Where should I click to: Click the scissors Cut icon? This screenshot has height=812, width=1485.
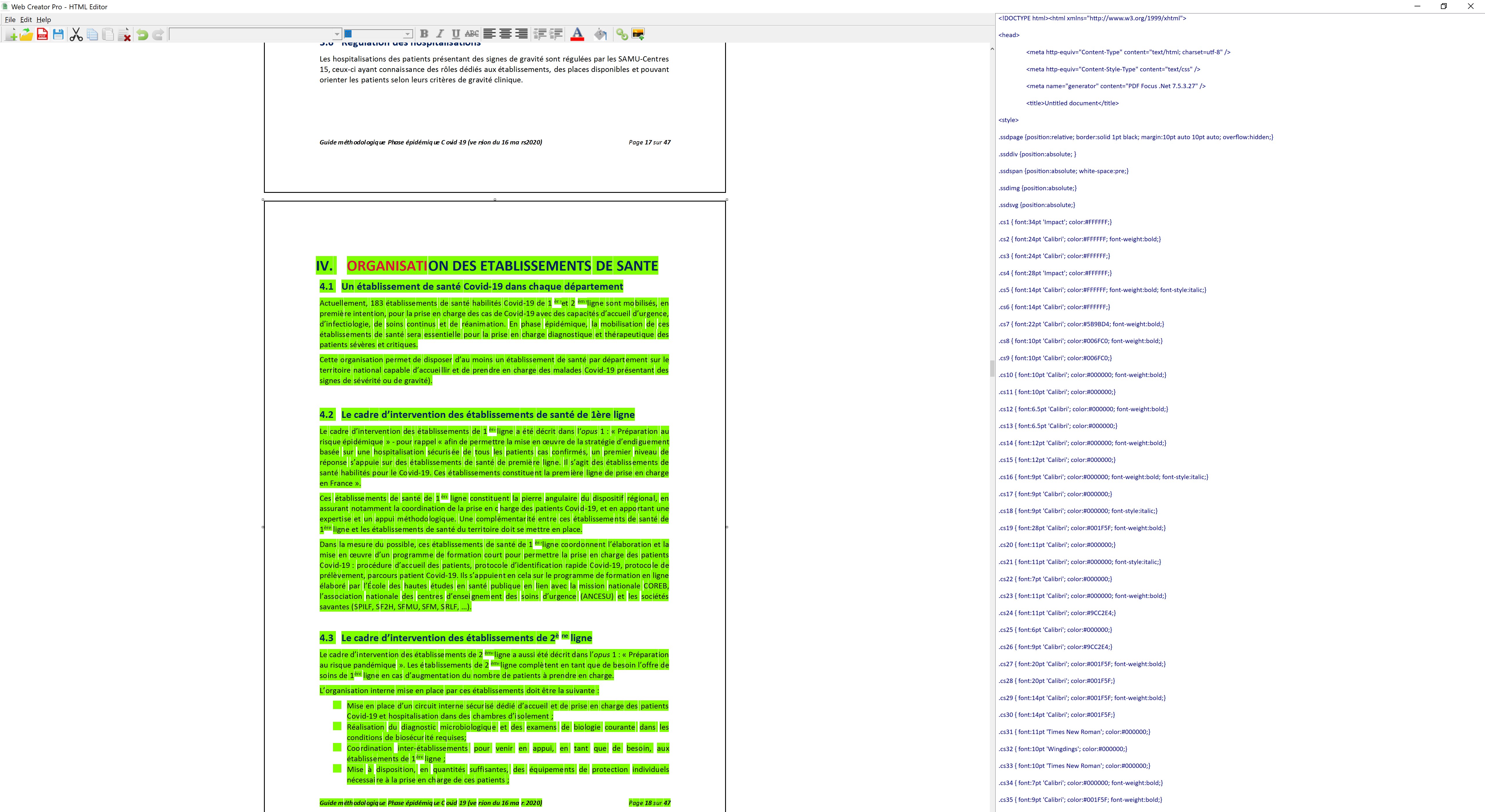75,35
